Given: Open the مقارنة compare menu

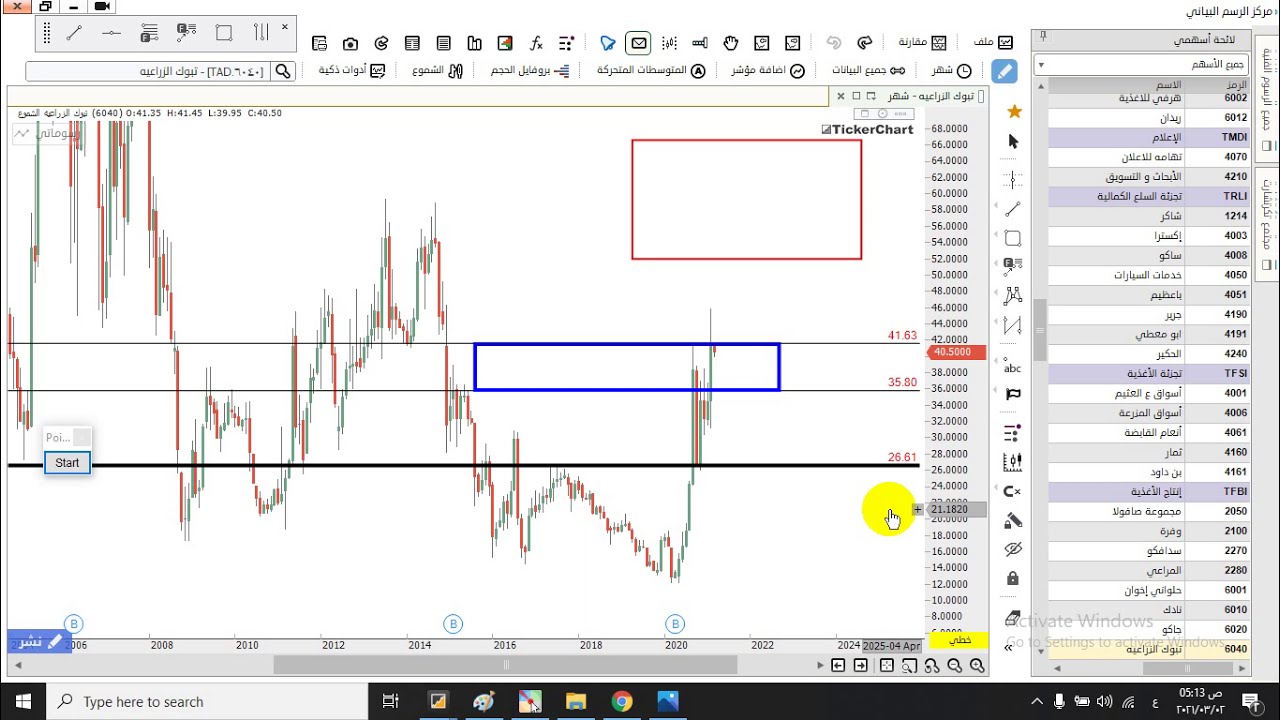Looking at the screenshot, I should [x=922, y=43].
